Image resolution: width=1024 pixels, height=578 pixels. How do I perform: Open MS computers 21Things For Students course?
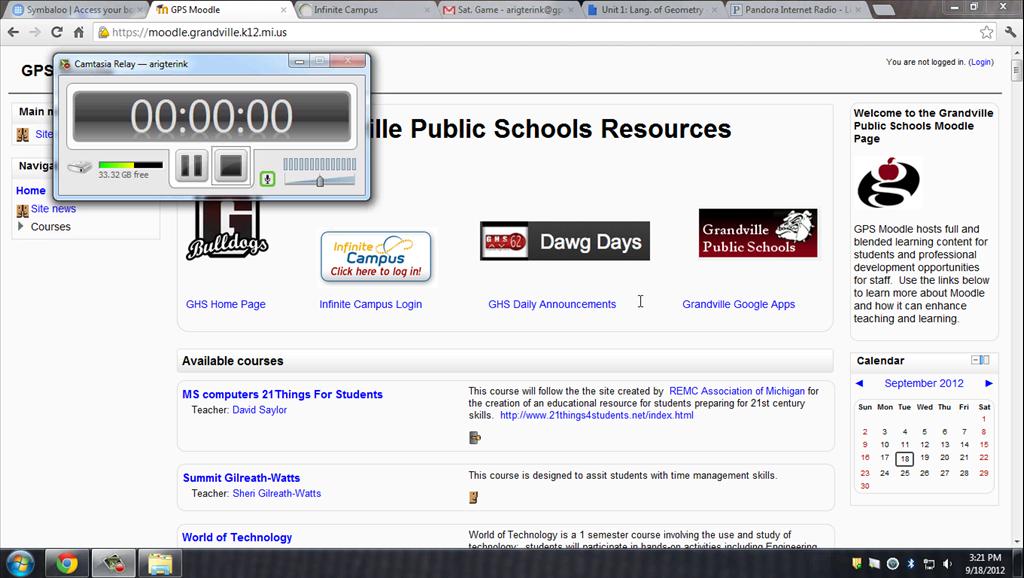tap(282, 394)
